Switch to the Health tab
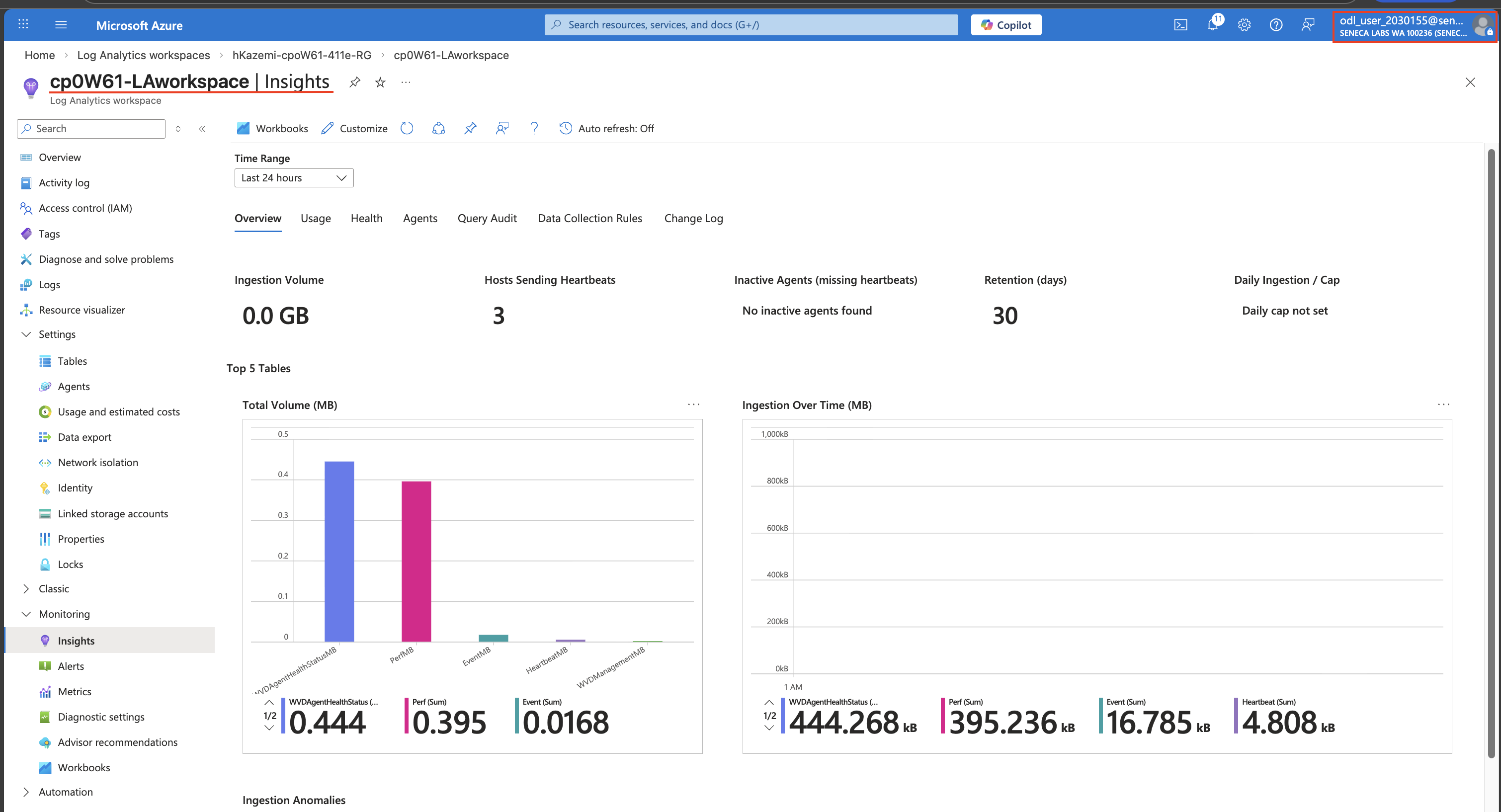1501x812 pixels. (x=366, y=219)
